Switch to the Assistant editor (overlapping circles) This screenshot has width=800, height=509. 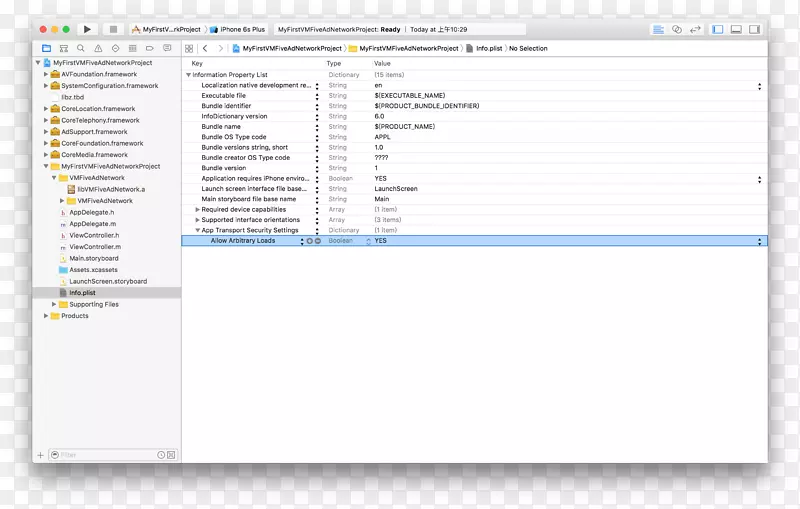pos(677,30)
